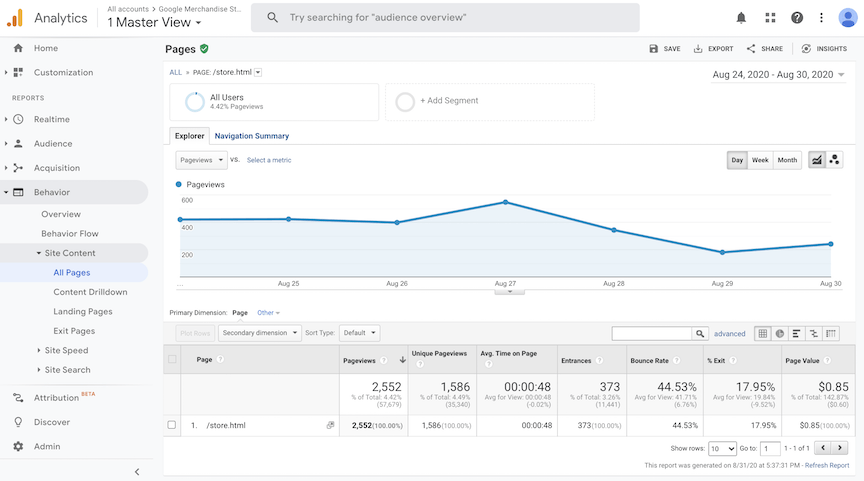This screenshot has width=864, height=481.
Task: Set chart granularity to Day
Action: point(737,160)
